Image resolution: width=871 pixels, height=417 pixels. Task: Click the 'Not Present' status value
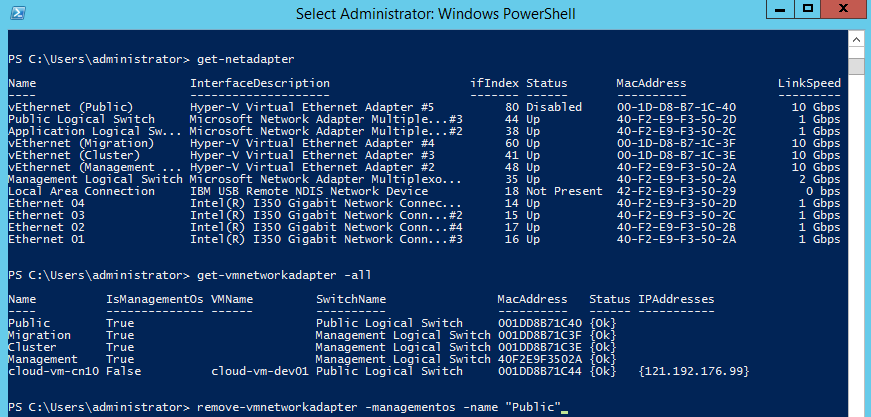pos(564,191)
